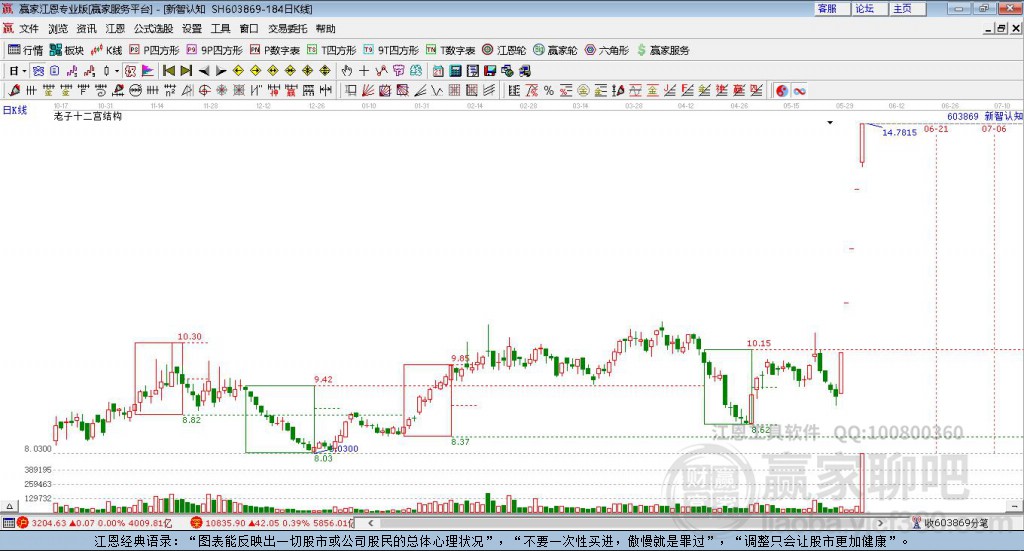Open the 六角形 hexagon tool

pyautogui.click(x=607, y=50)
